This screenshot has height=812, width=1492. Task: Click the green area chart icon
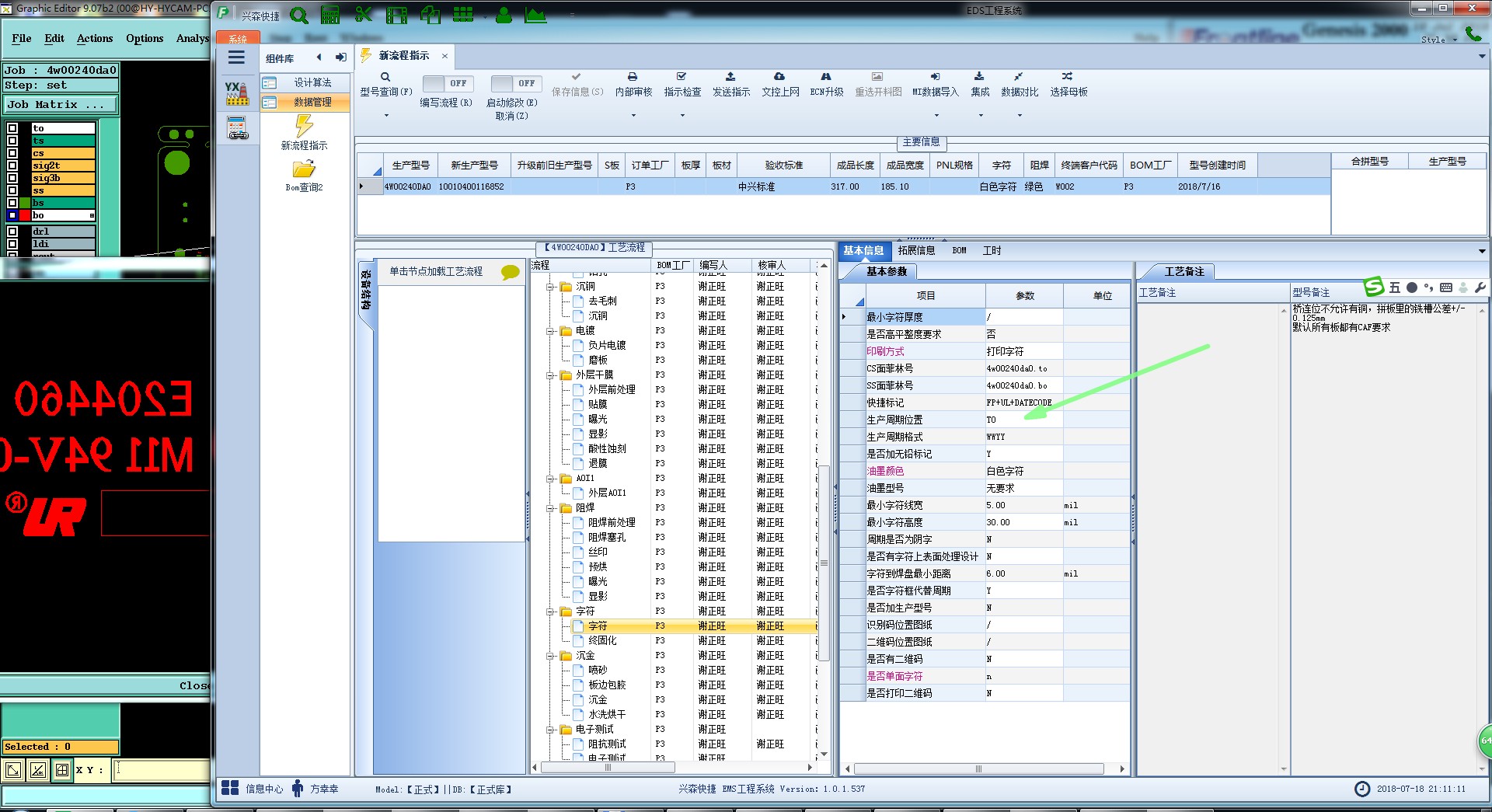click(x=535, y=15)
